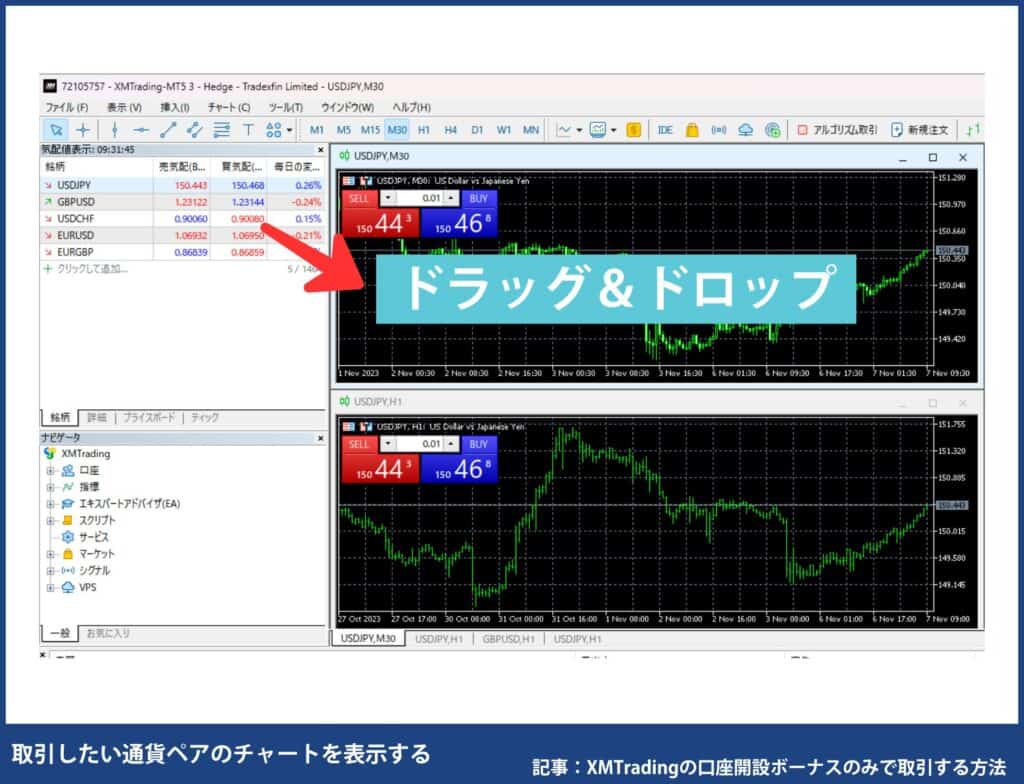Expand the VPS tree node
The height and width of the screenshot is (784, 1024).
(50, 587)
